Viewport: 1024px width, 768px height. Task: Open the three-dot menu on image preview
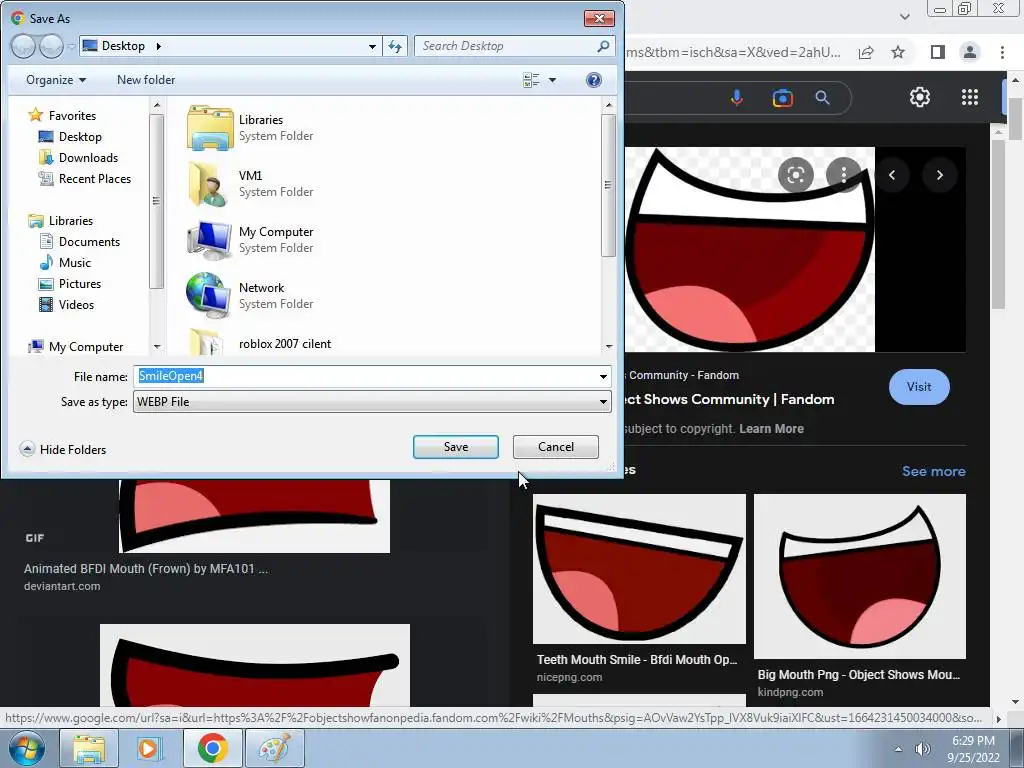tap(844, 174)
